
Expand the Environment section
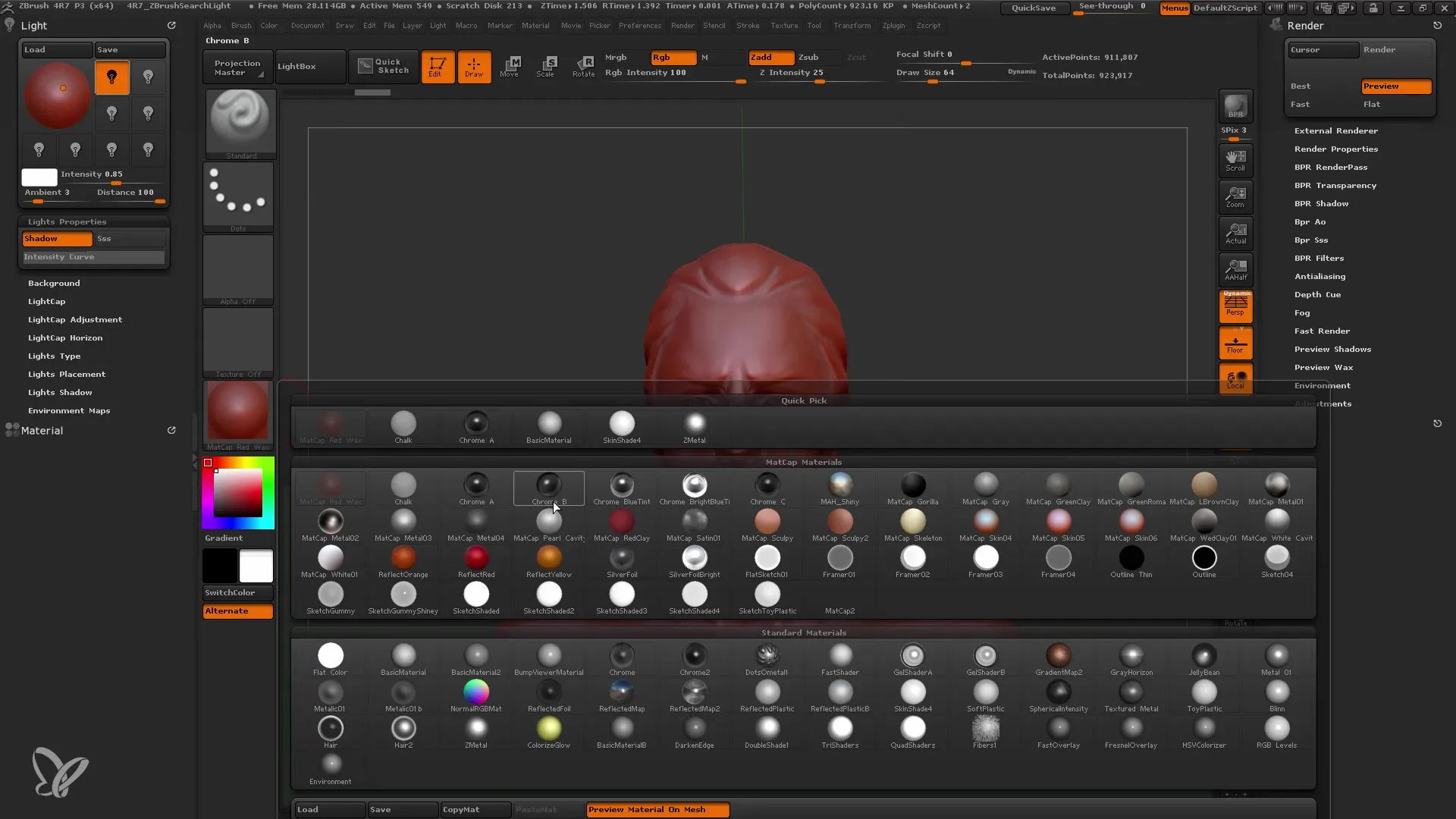pos(1322,385)
